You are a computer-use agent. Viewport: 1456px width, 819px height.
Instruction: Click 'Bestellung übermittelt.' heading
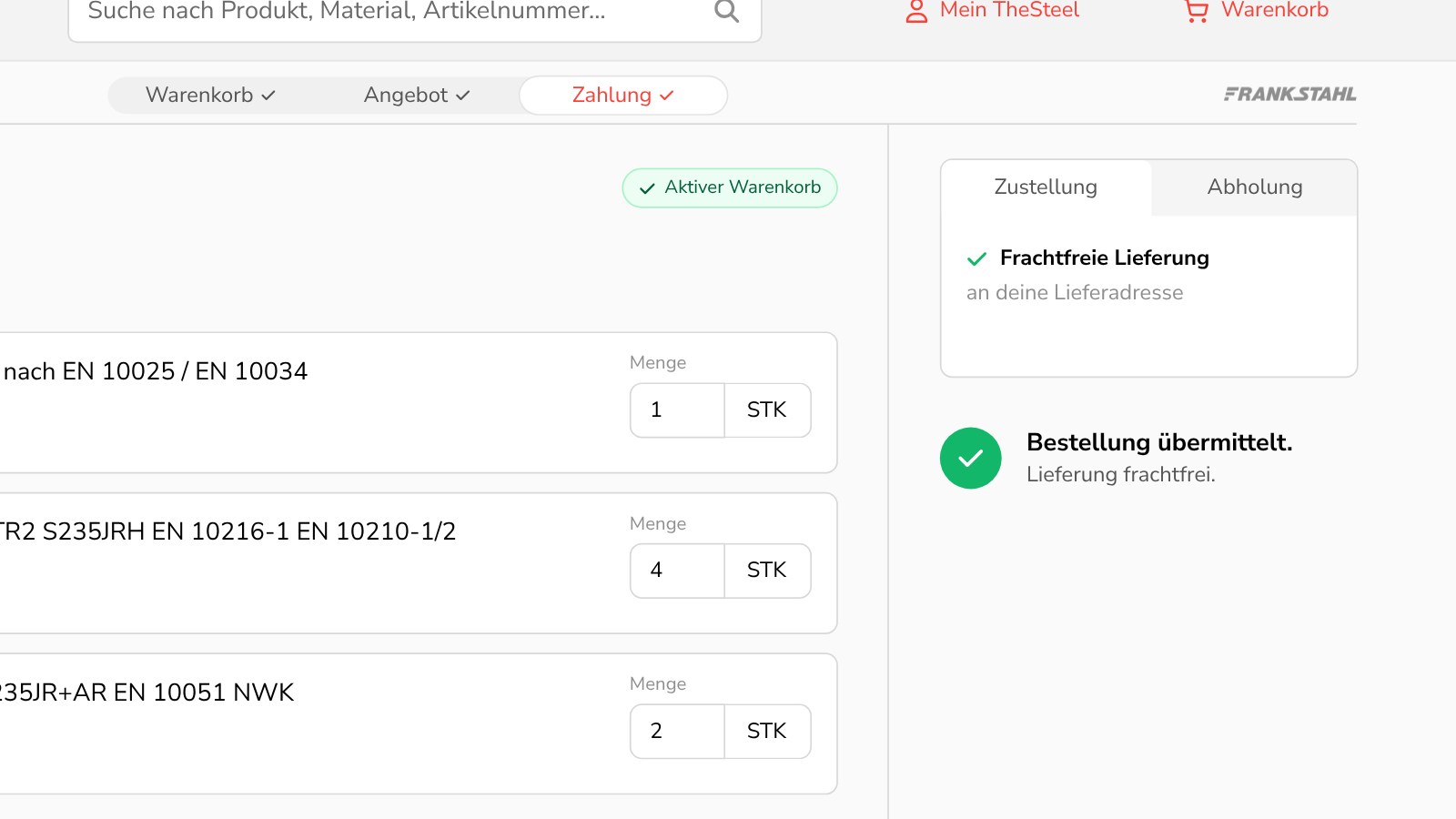coord(1159,442)
